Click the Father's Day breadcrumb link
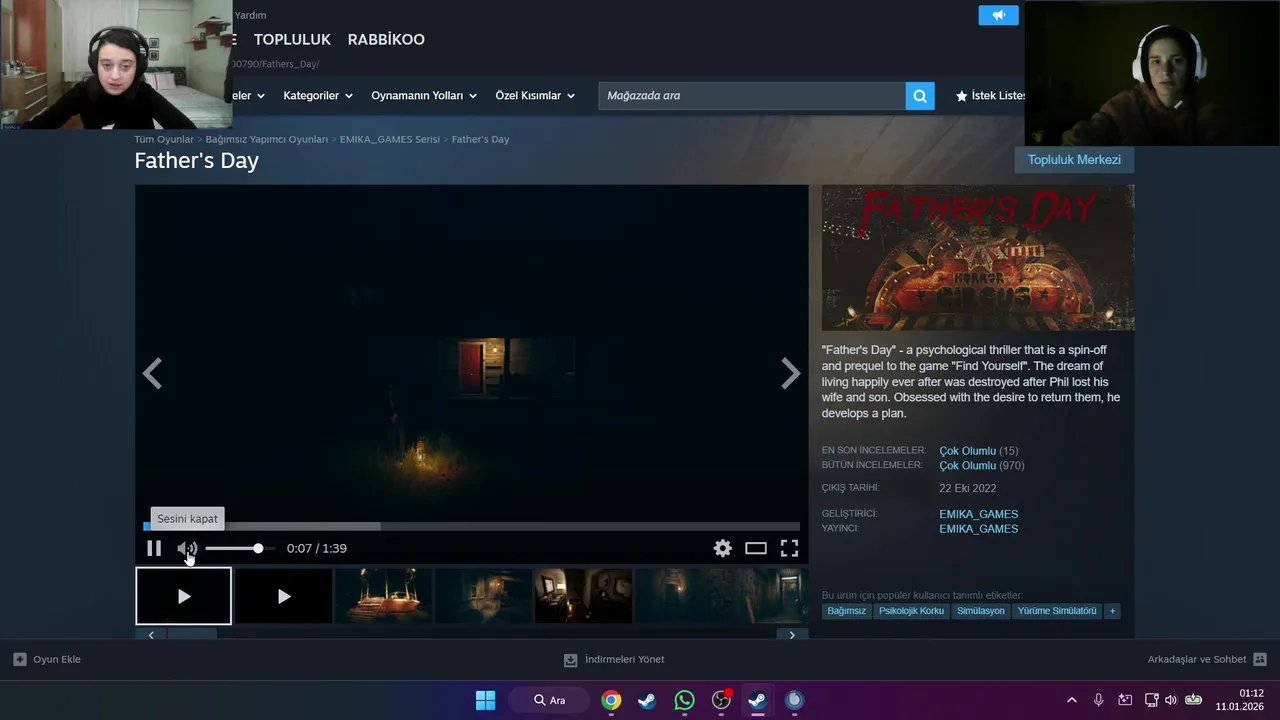 480,139
